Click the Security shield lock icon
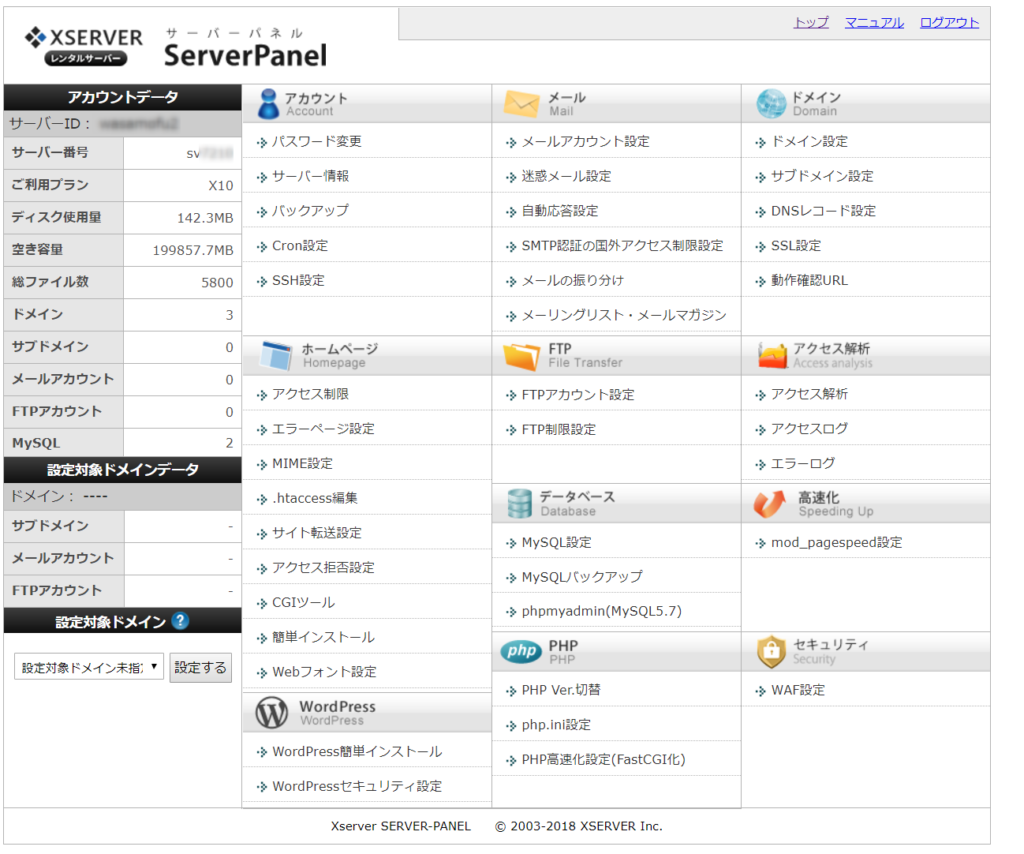This screenshot has height=854, width=1024. coord(771,652)
